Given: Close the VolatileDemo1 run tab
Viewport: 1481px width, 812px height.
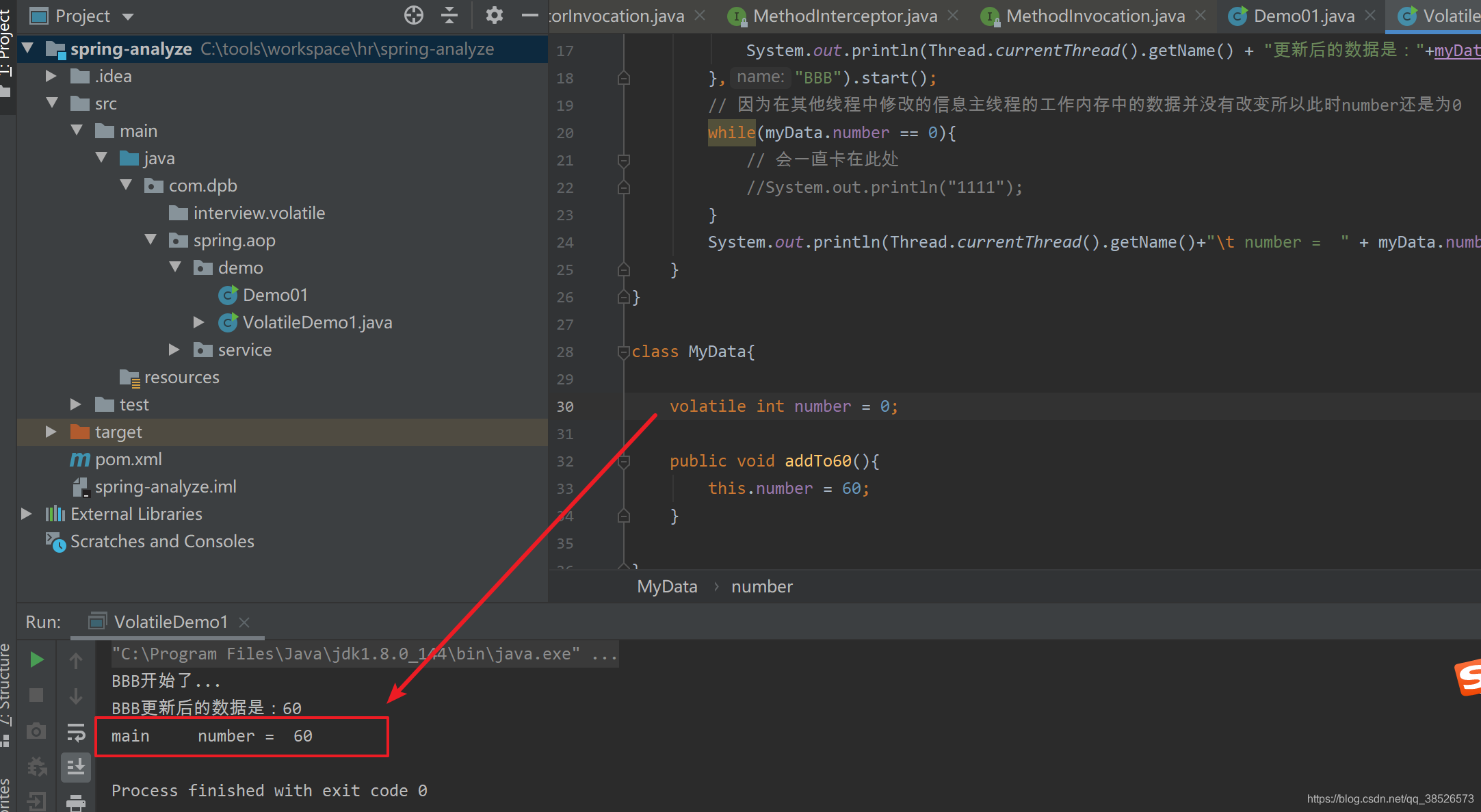Looking at the screenshot, I should tap(244, 623).
